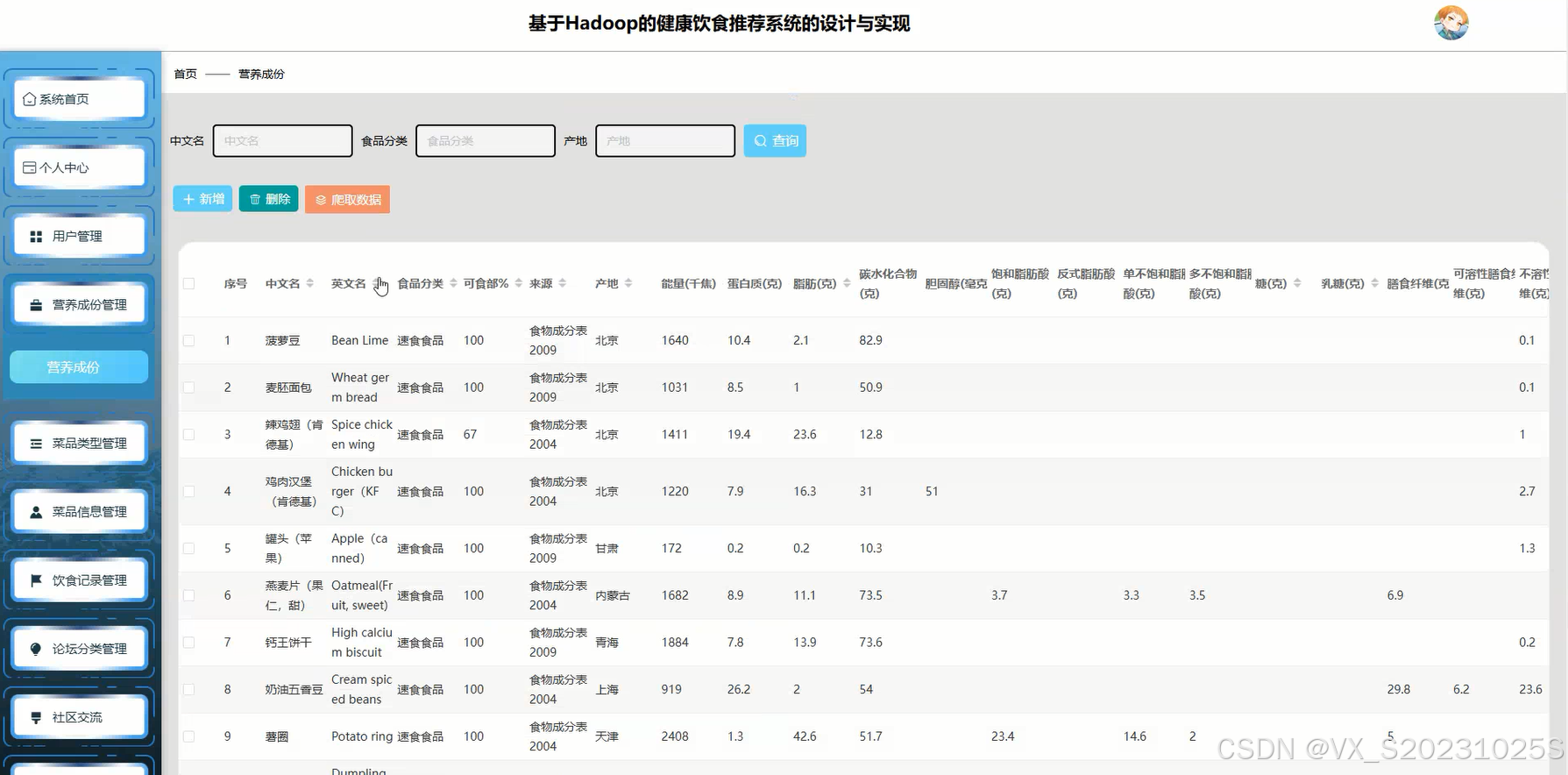
Task: Select 营养成份 submenu item
Action: [x=79, y=367]
